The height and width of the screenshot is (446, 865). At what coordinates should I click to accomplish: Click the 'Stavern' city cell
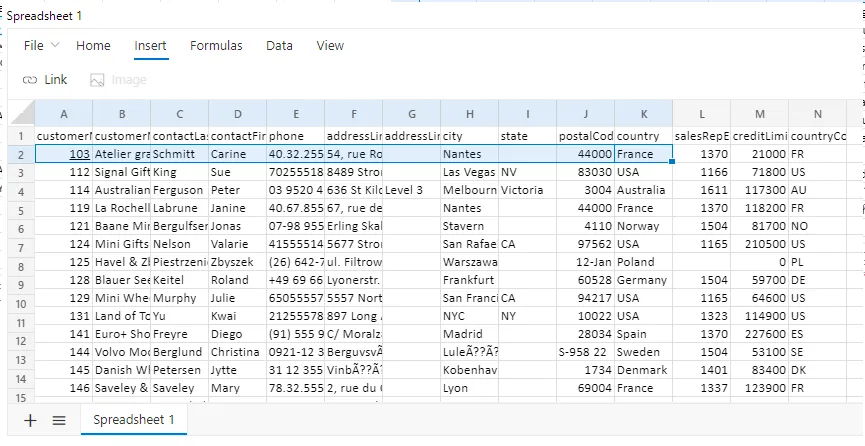click(469, 226)
